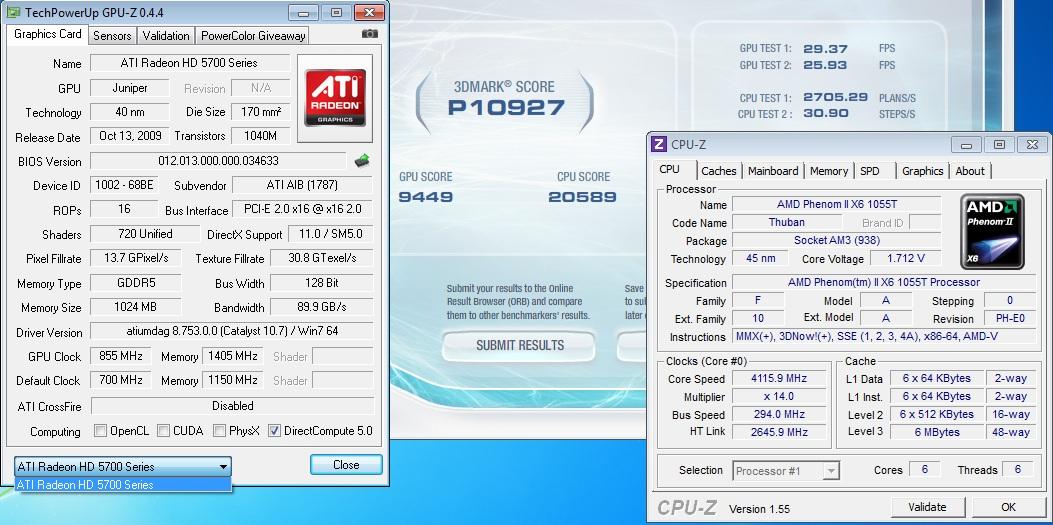
Task: Click the Subvendor value ATI AIB (1787)
Action: click(x=303, y=185)
